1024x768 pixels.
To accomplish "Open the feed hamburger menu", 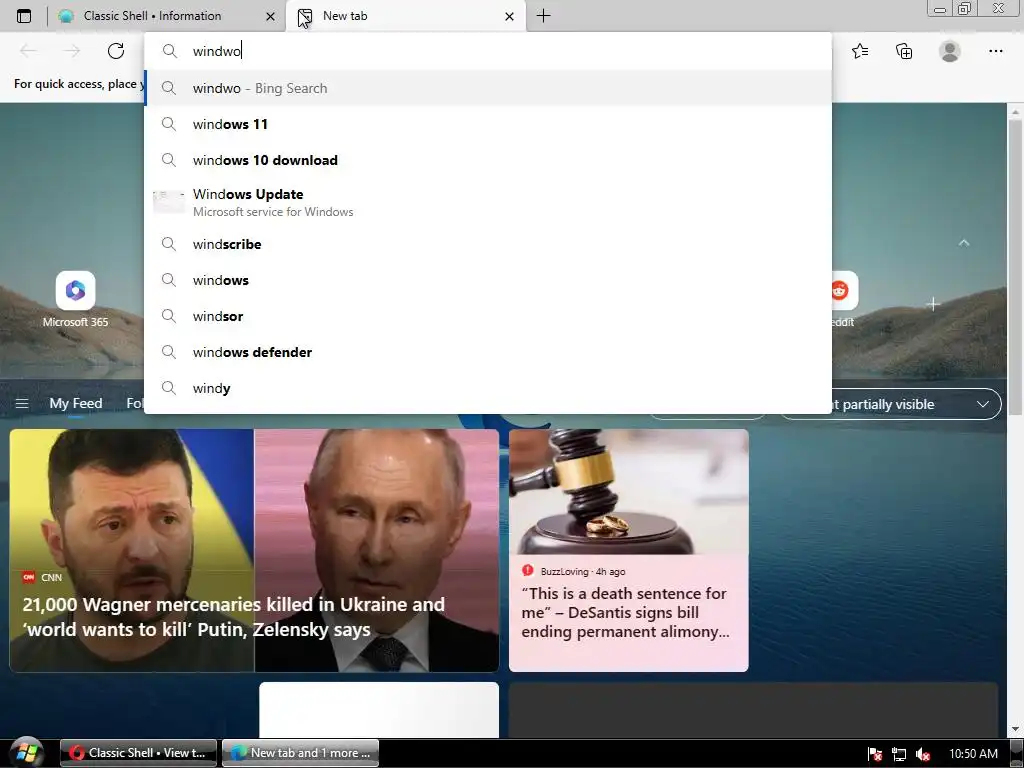I will pyautogui.click(x=22, y=404).
